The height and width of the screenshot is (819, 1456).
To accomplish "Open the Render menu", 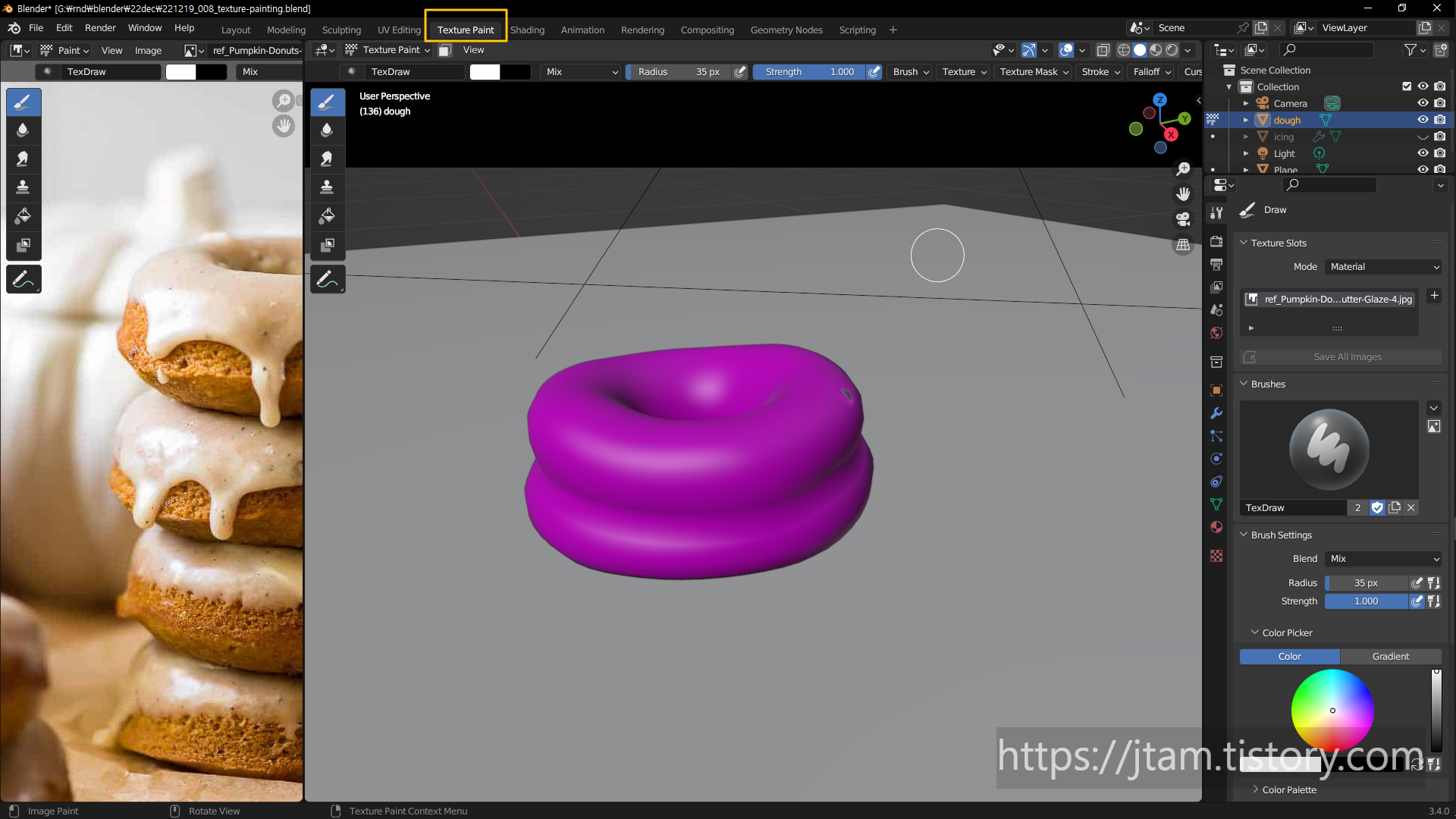I will (x=100, y=28).
